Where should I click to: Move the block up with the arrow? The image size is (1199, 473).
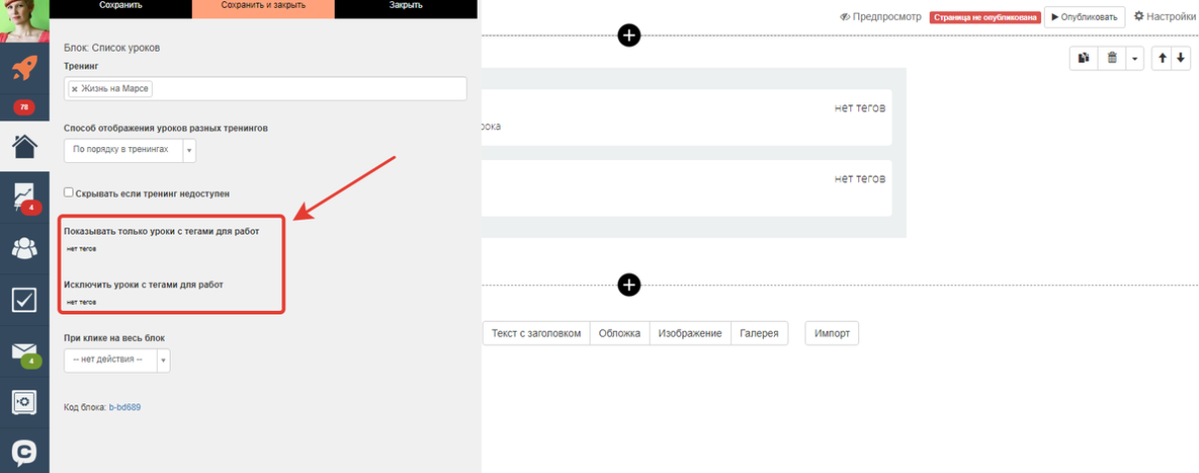click(x=1163, y=58)
